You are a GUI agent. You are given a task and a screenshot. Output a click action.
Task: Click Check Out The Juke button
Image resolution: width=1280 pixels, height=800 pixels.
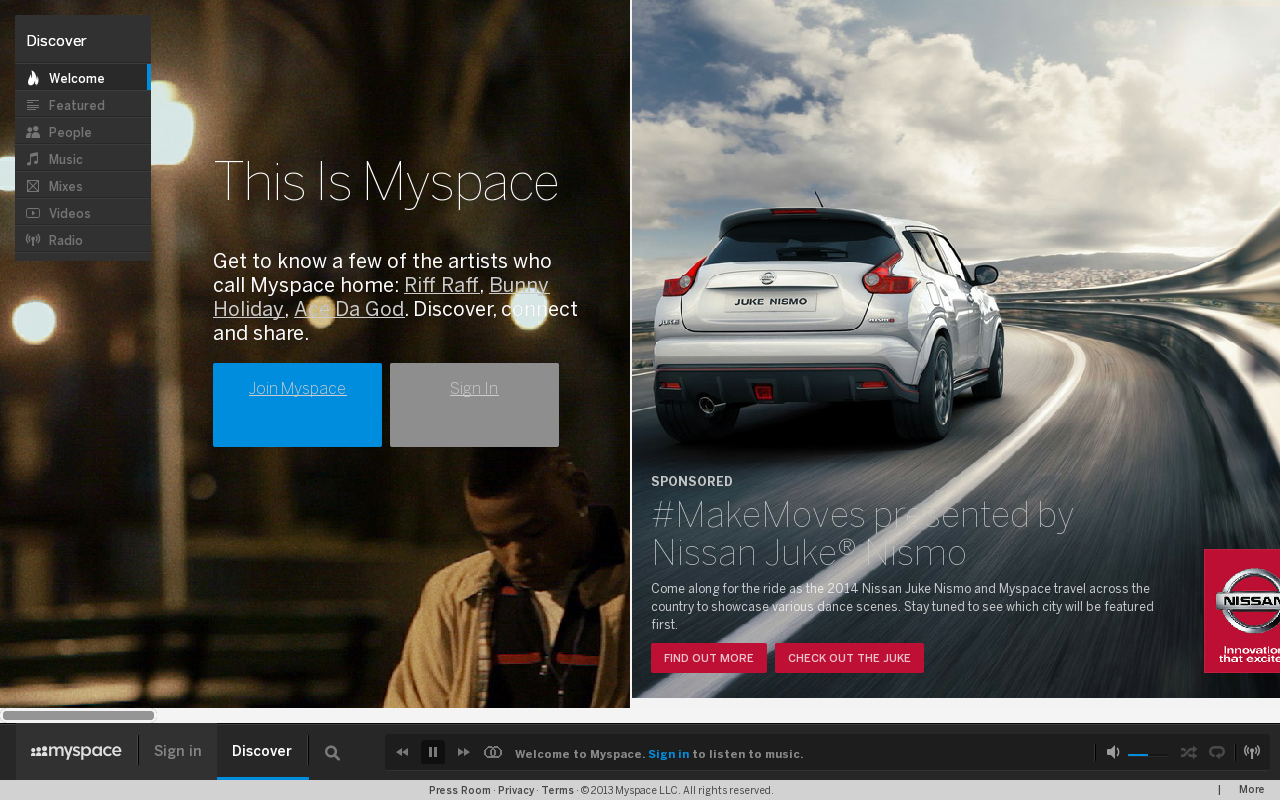click(849, 658)
